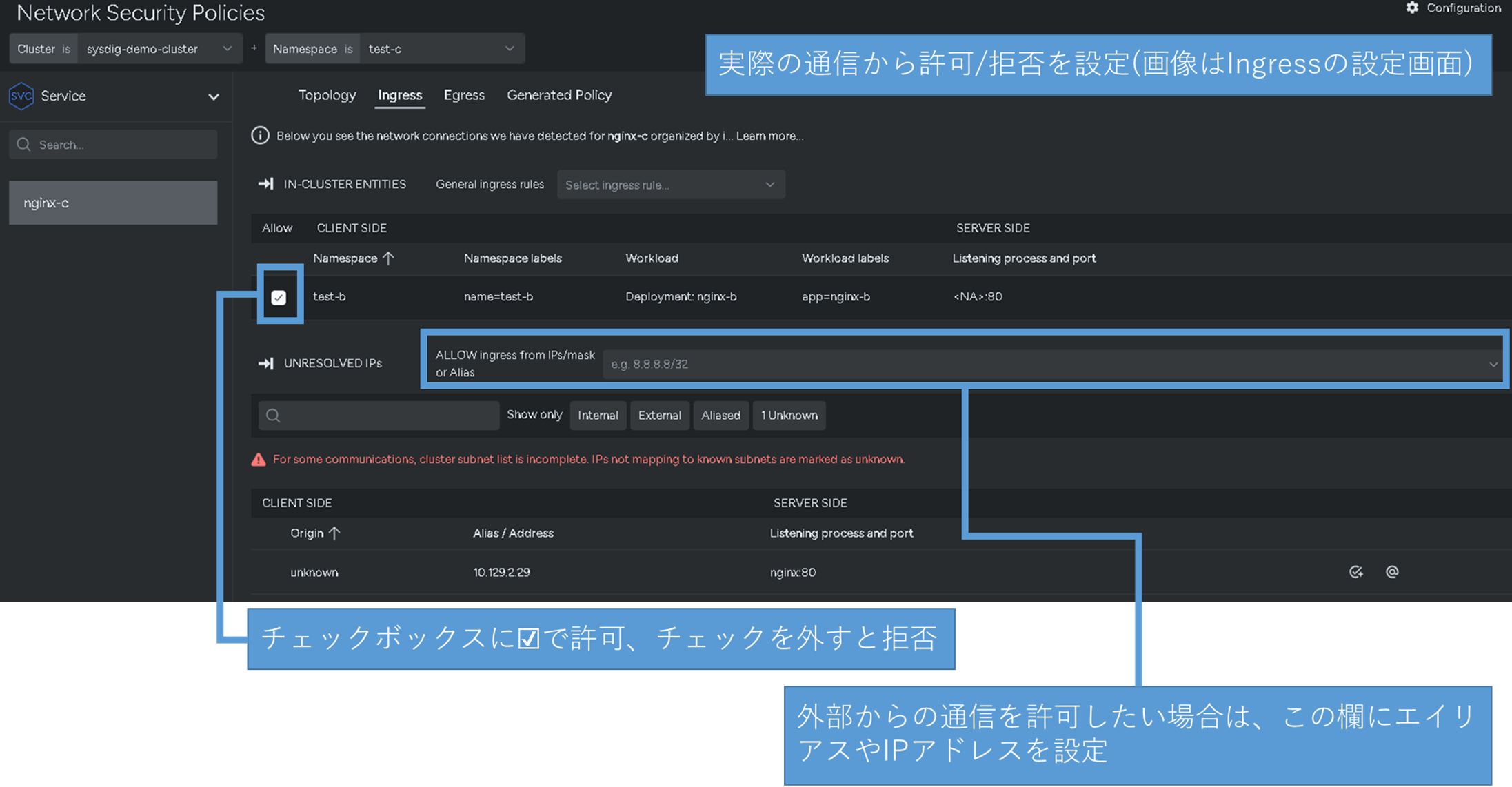Open the Generated Policy tab

pyautogui.click(x=559, y=95)
